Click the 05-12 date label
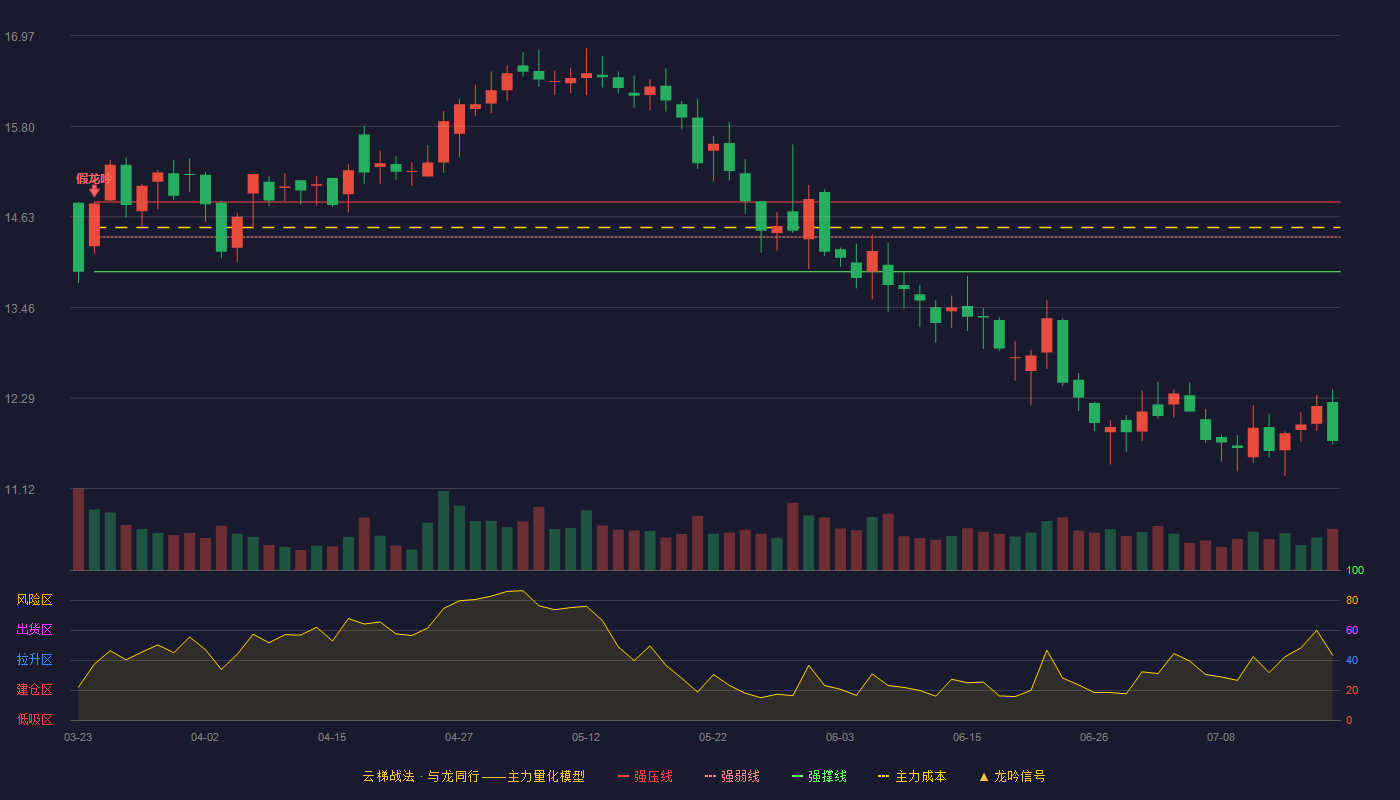This screenshot has height=800, width=1400. point(586,737)
